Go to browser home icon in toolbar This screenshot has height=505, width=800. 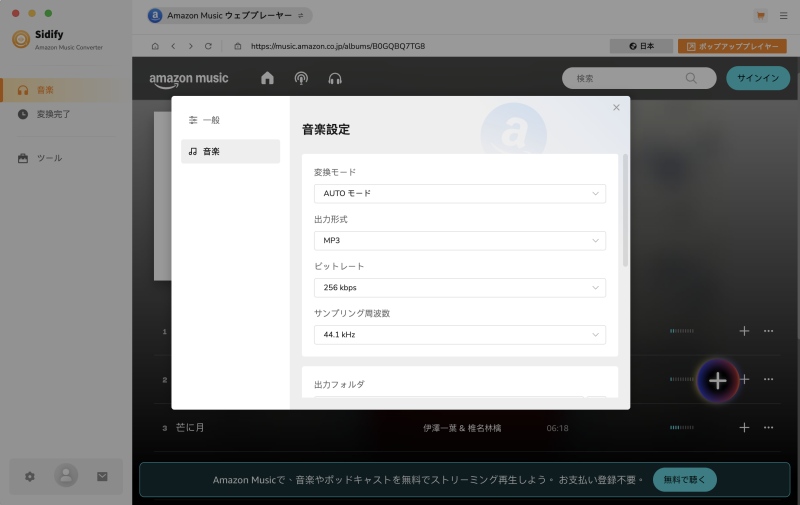tap(155, 46)
